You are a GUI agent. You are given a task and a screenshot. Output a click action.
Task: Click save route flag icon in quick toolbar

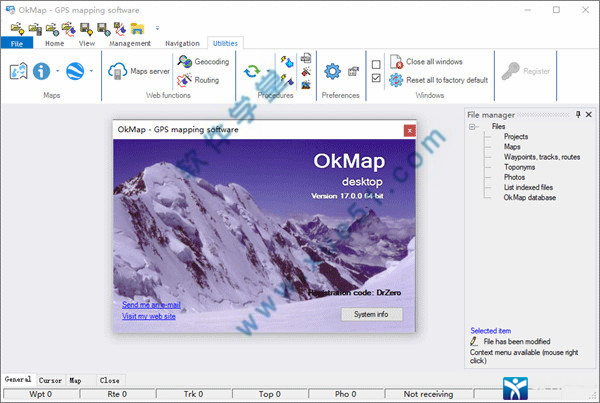click(120, 29)
